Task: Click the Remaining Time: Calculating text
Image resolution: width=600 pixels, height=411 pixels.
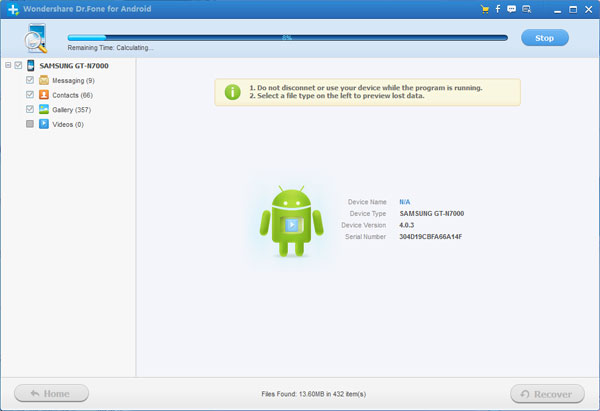Action: pos(110,48)
